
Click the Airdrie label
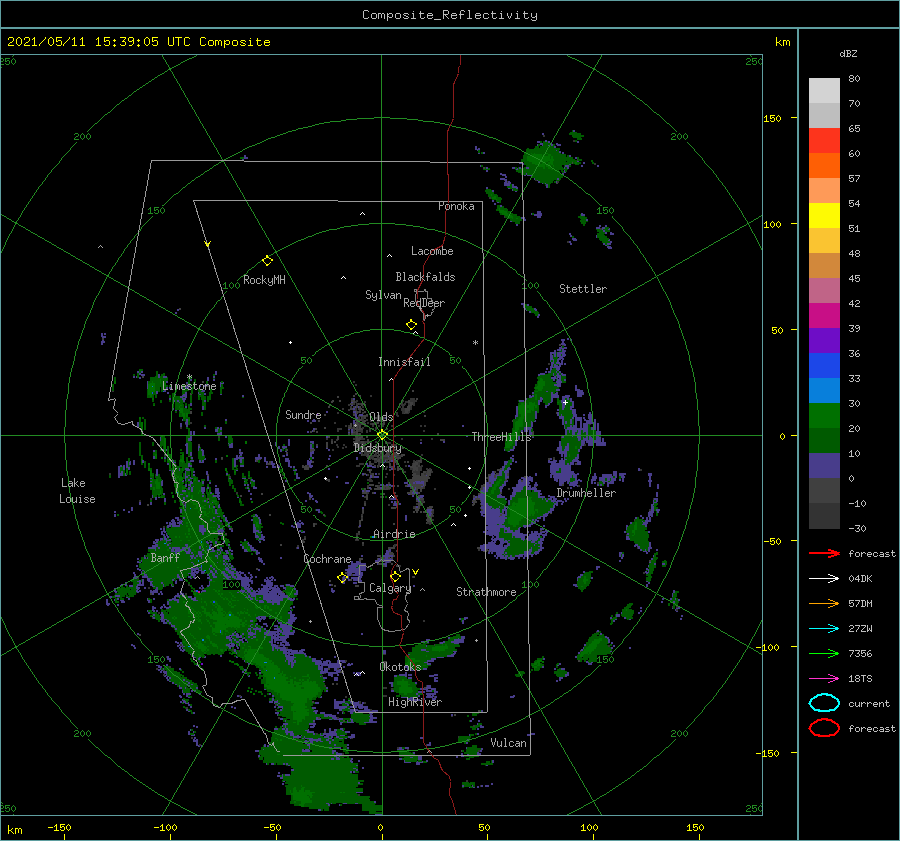[394, 534]
